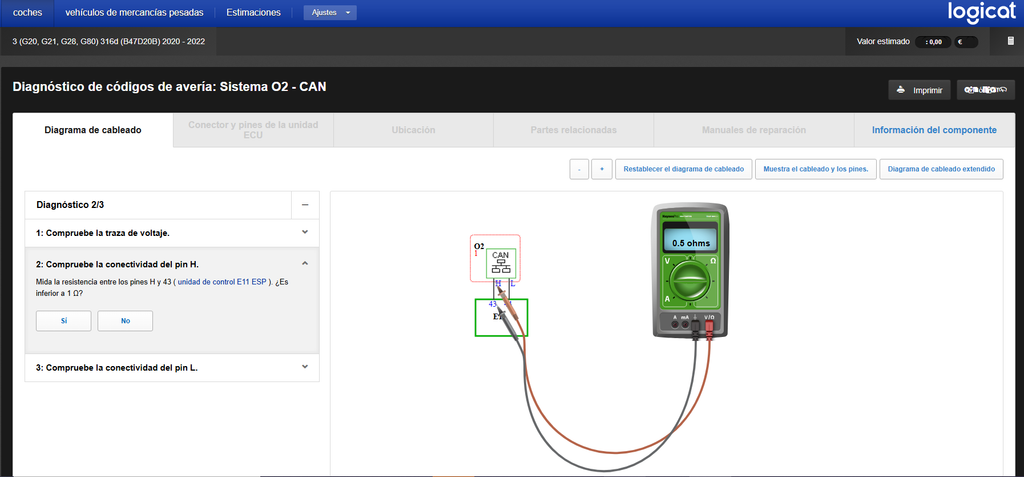Screen dimensions: 1024x477
Task: Click the green E11 control unit box
Action: click(x=501, y=318)
